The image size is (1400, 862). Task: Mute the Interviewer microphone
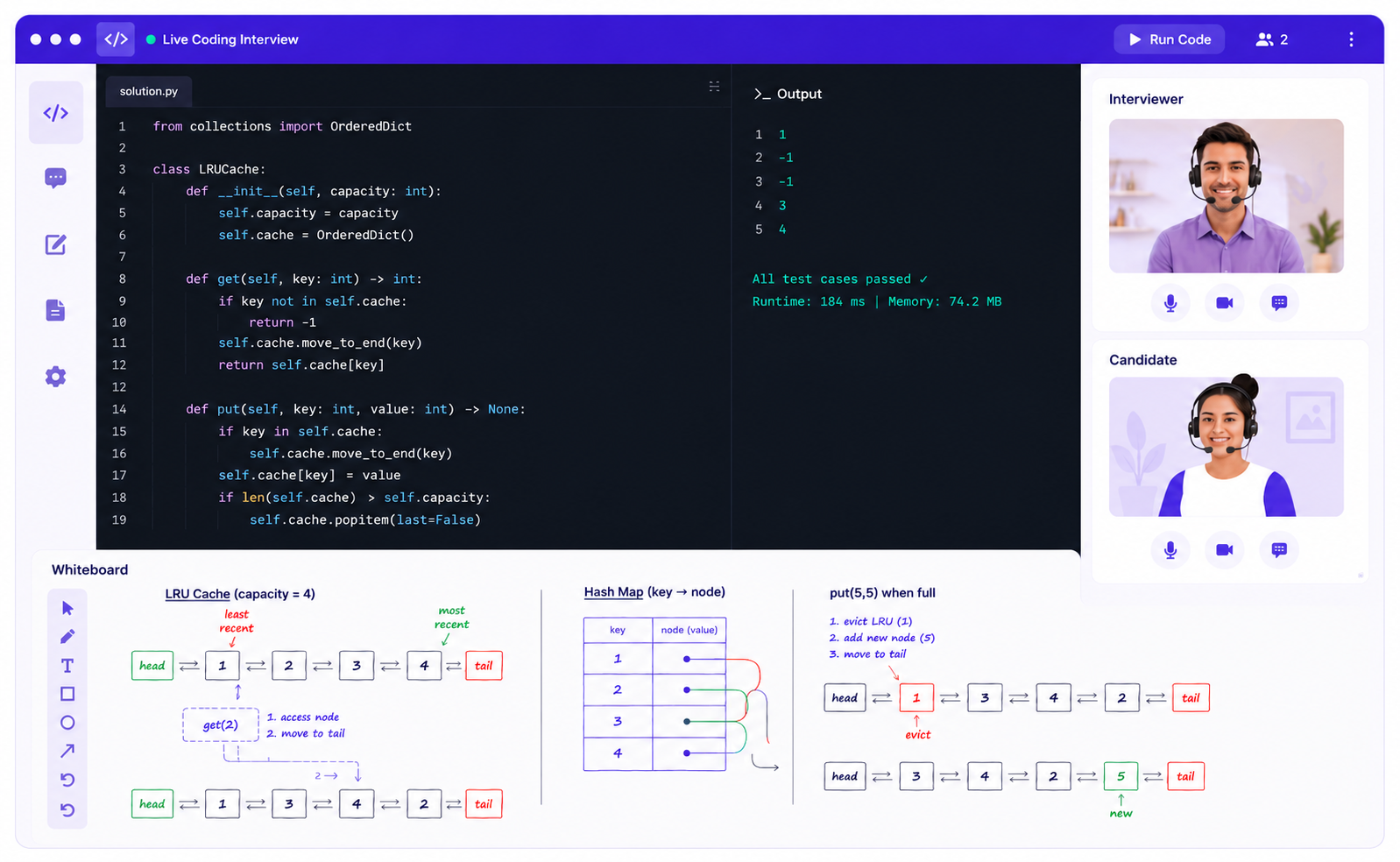[1170, 303]
